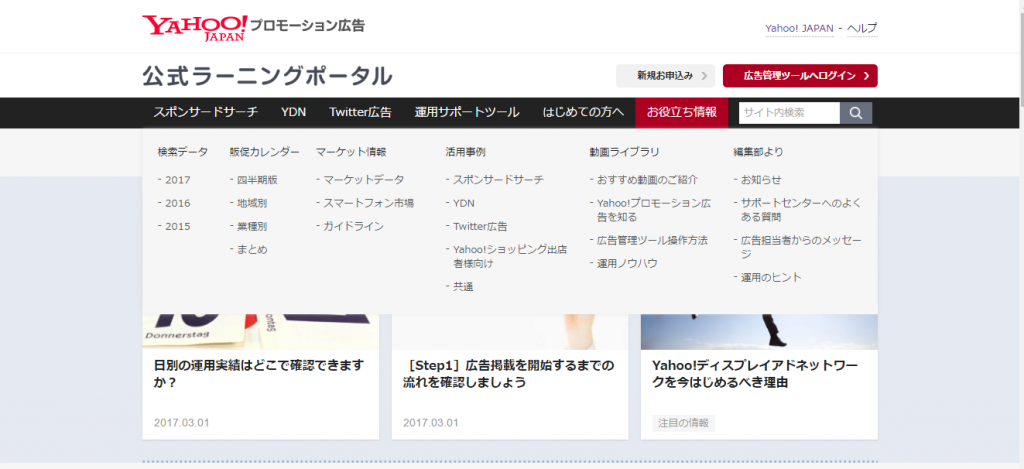
Task: Open the 活用事例 heading
Action: 466,152
